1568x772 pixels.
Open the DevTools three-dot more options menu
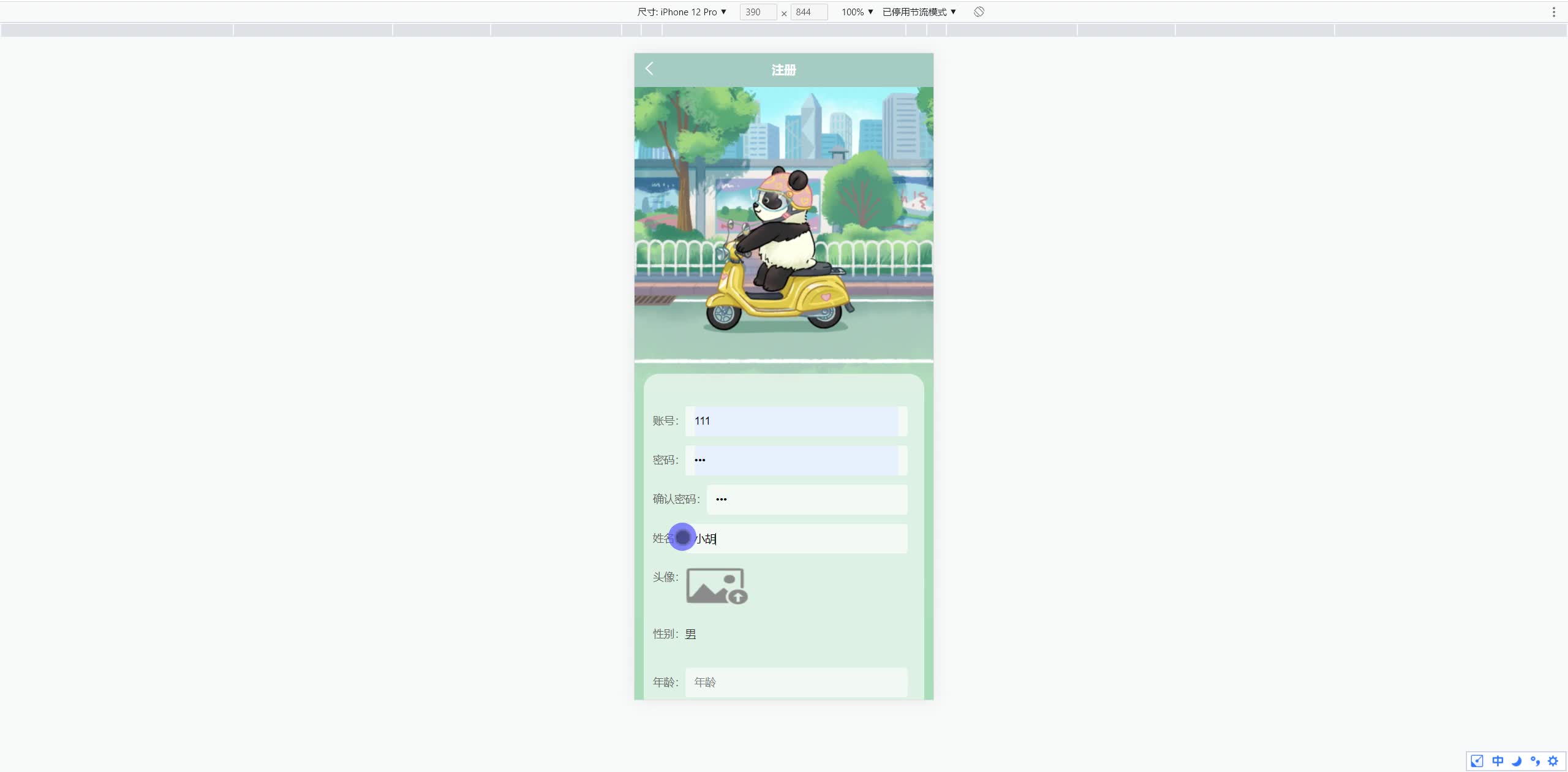pos(1553,12)
